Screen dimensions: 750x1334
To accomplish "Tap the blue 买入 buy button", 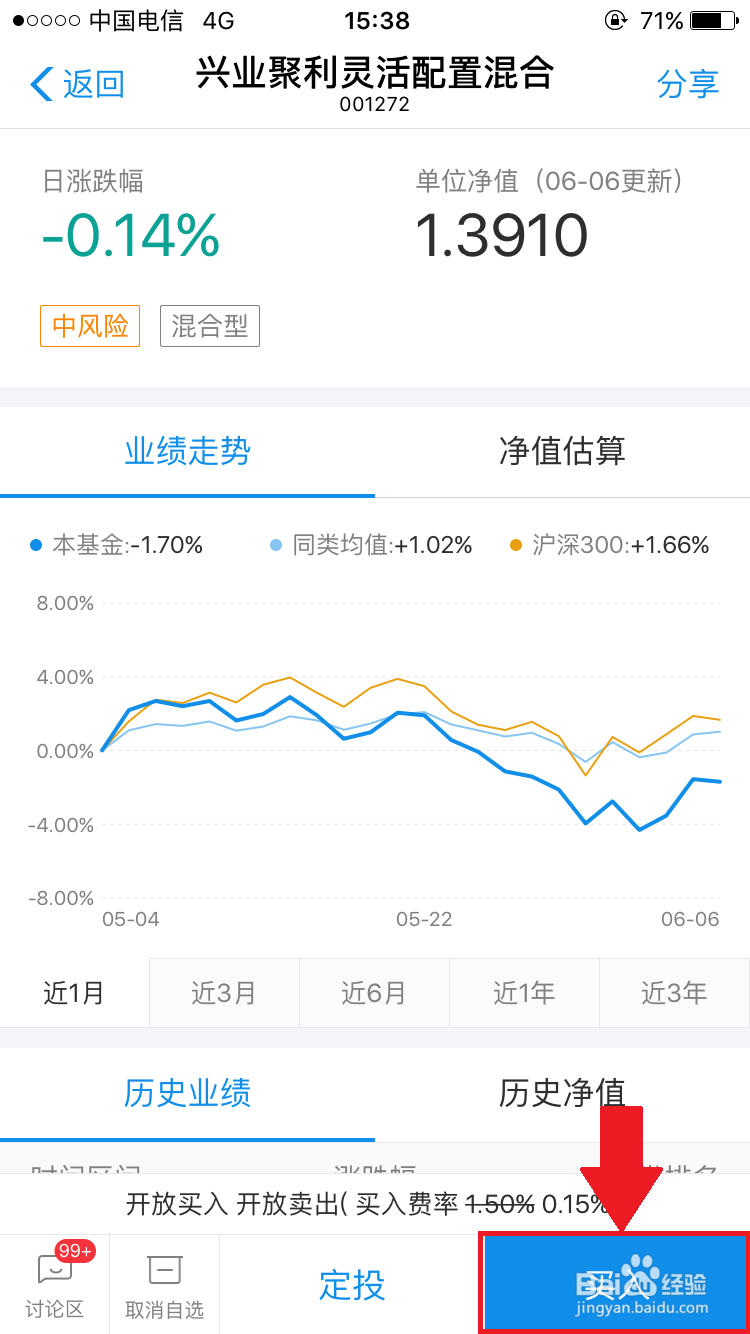I will click(614, 1283).
